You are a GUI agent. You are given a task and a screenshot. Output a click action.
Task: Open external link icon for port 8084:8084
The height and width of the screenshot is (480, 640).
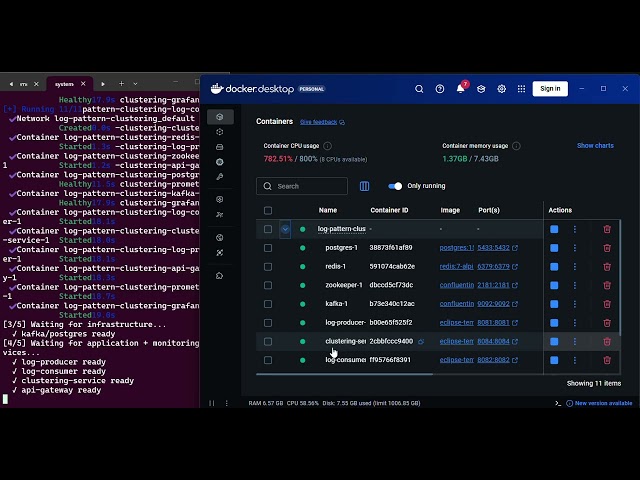coord(515,341)
